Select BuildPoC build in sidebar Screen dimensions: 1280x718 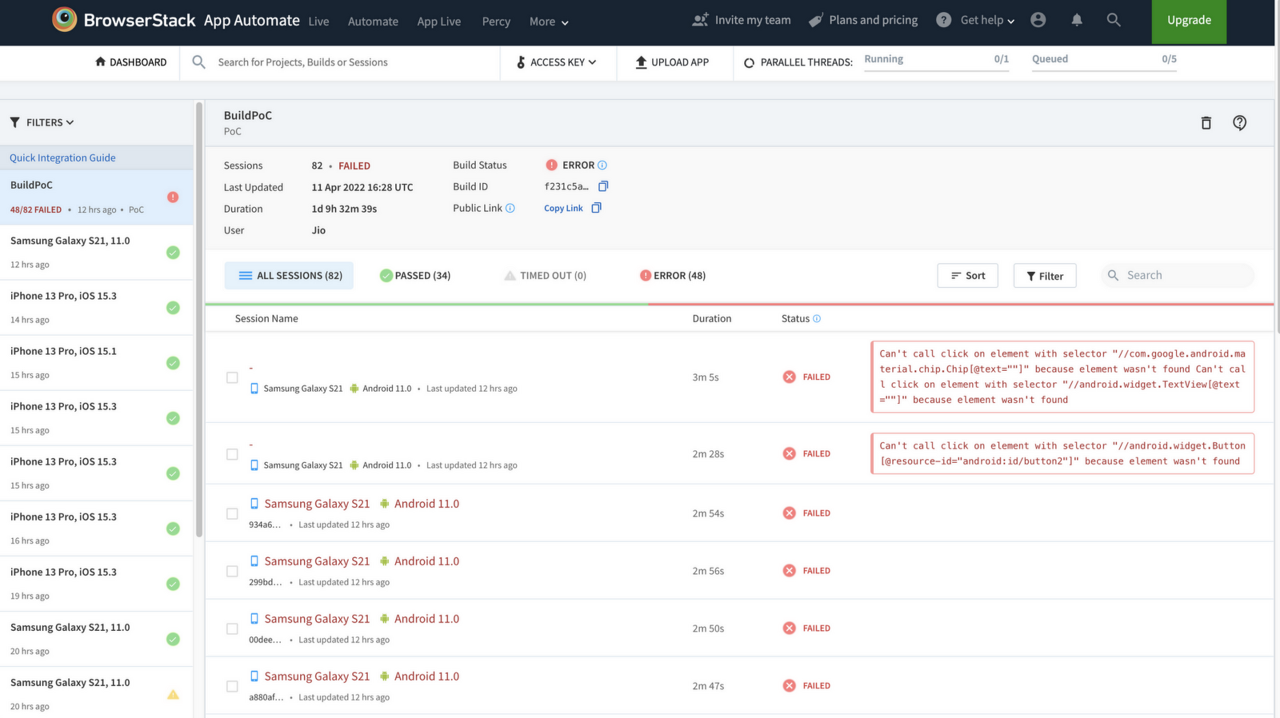pyautogui.click(x=97, y=196)
